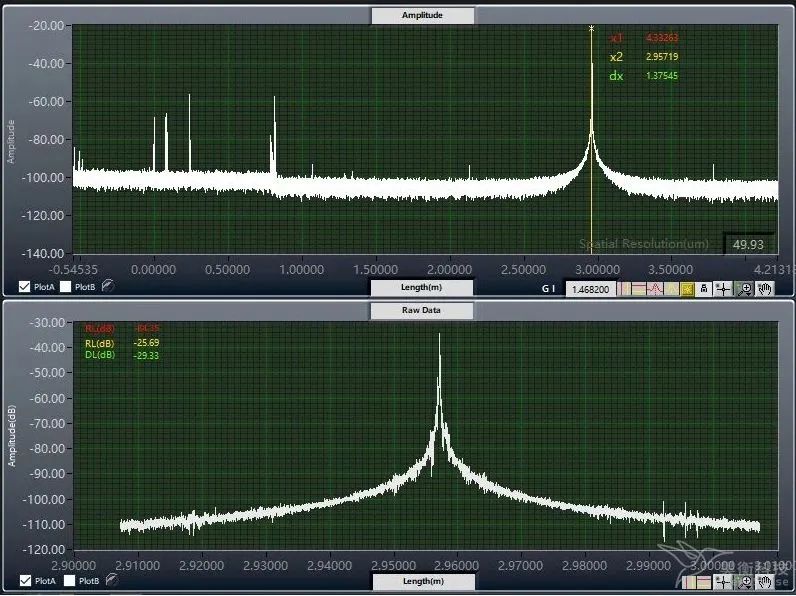Click the Spatial Resolution value box 49.93

tap(748, 244)
